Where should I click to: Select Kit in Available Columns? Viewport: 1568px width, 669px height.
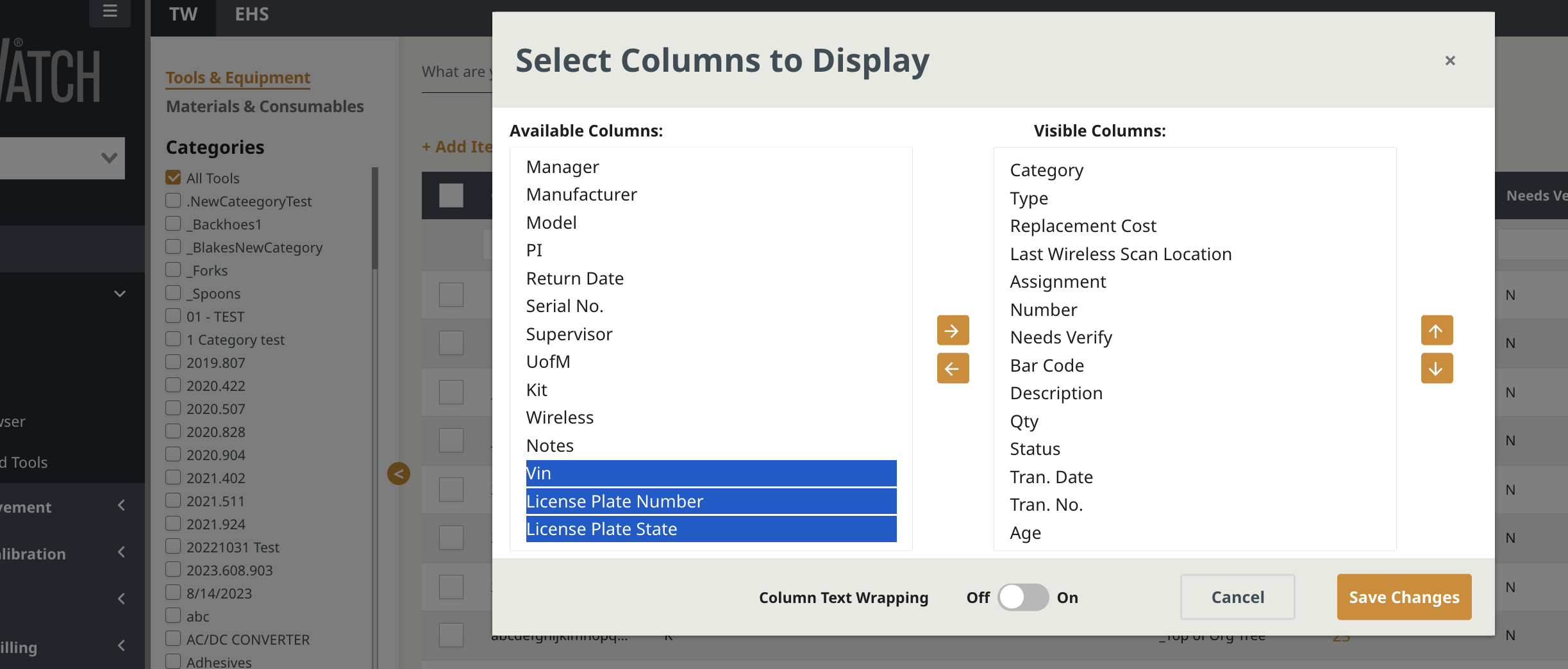coord(711,390)
